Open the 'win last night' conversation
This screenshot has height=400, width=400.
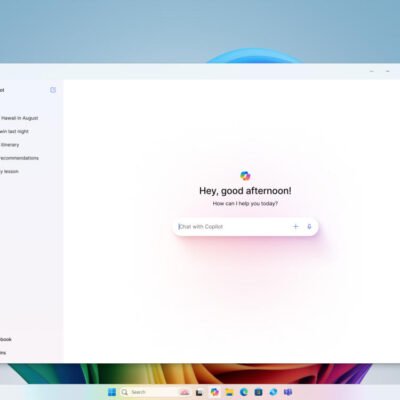coord(14,131)
